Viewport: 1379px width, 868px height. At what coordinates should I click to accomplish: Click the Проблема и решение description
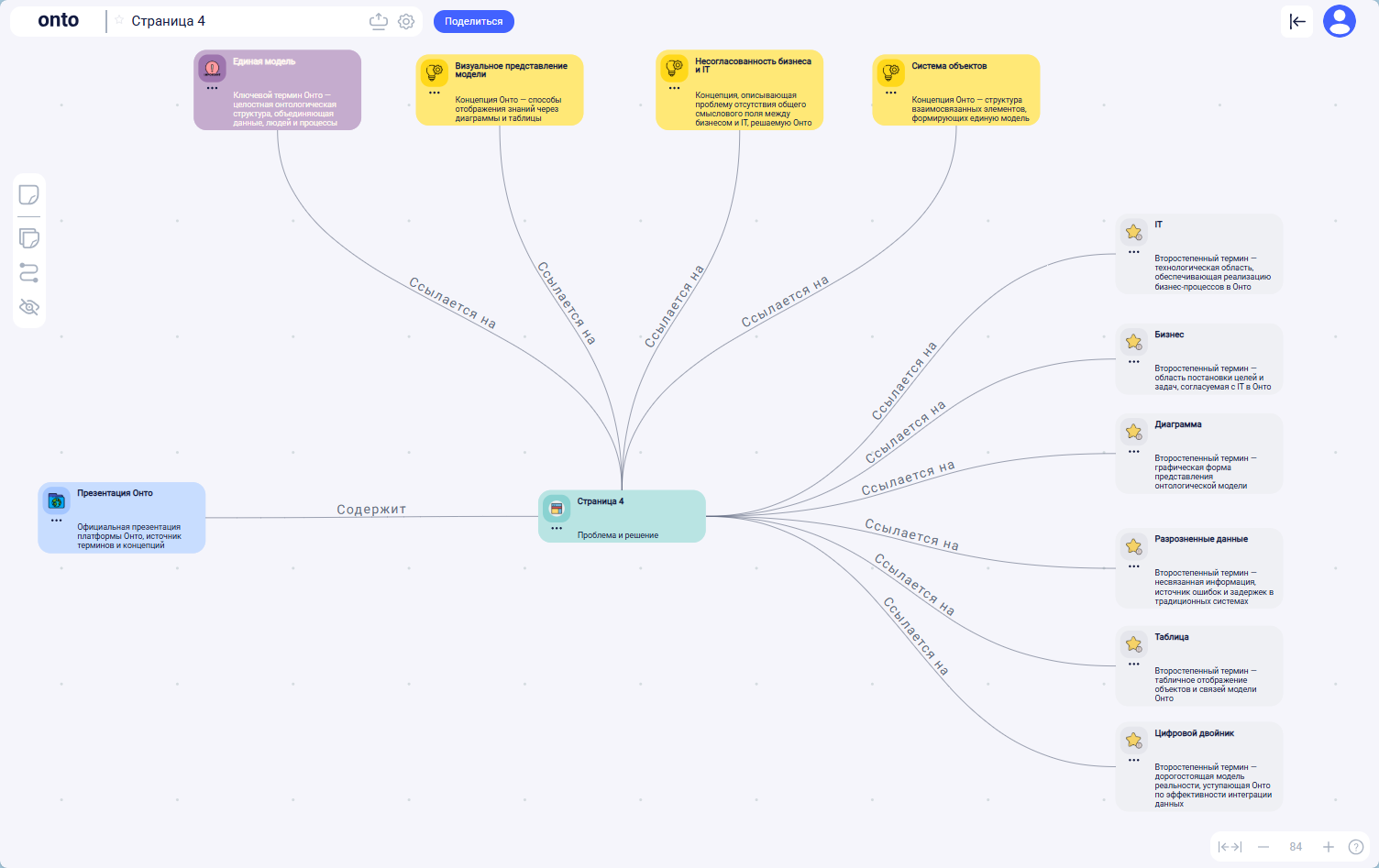coord(618,535)
